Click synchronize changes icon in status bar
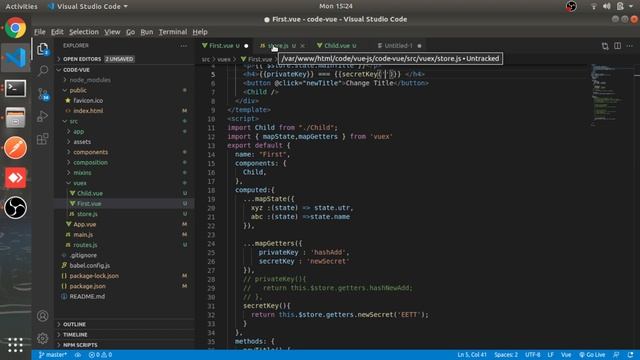The width and height of the screenshot is (640, 360). [78, 355]
